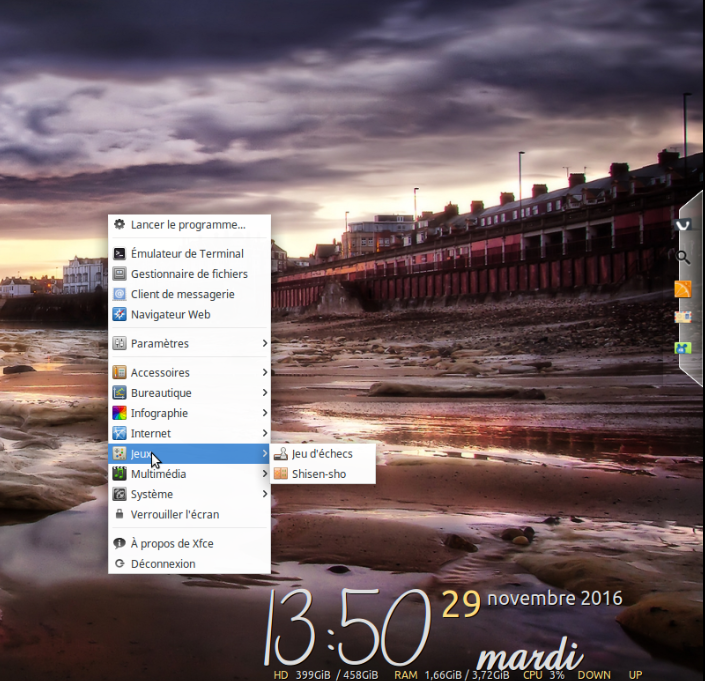Click the HD 399GiB usage readout
The image size is (705, 681).
coord(326,675)
